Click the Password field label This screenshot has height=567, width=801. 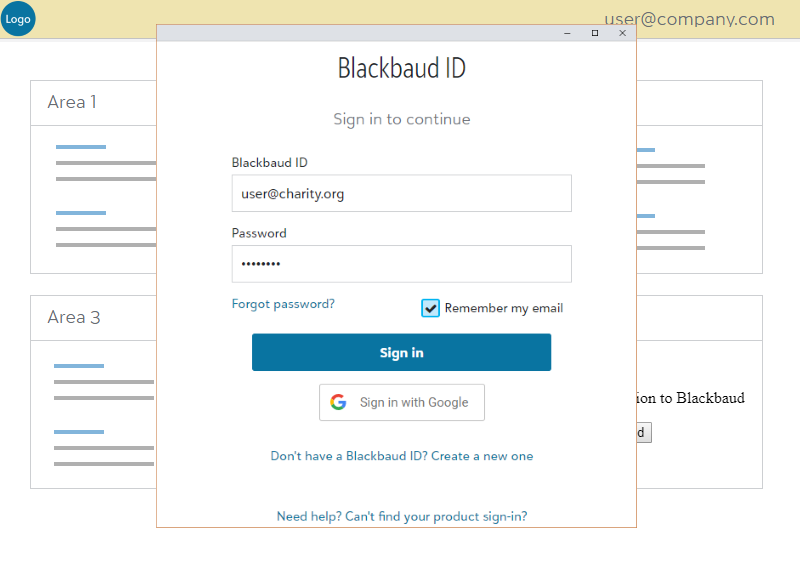(259, 233)
